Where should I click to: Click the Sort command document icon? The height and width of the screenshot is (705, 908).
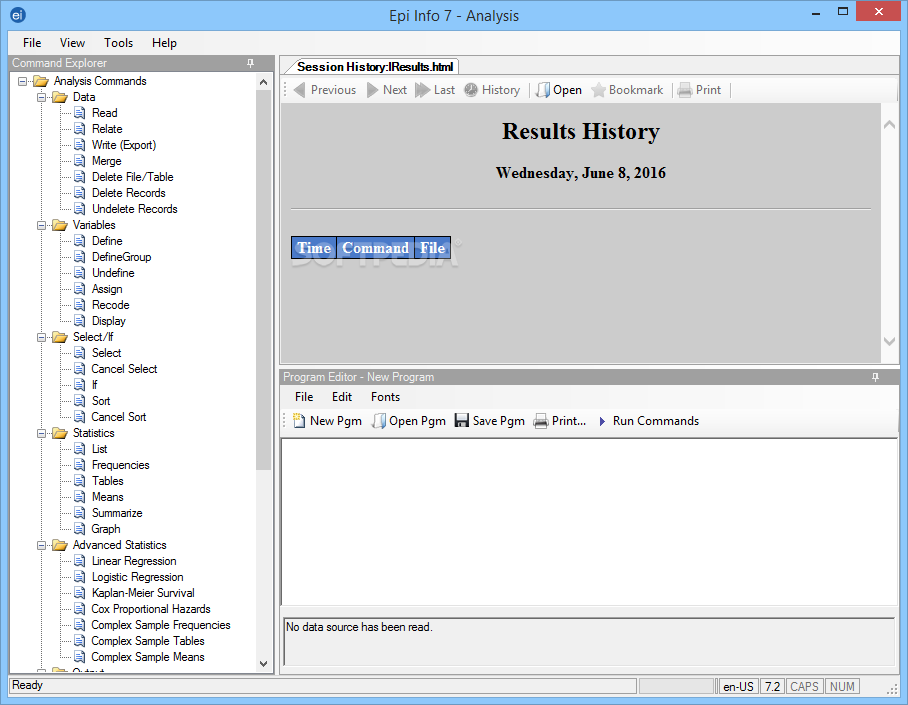[80, 401]
